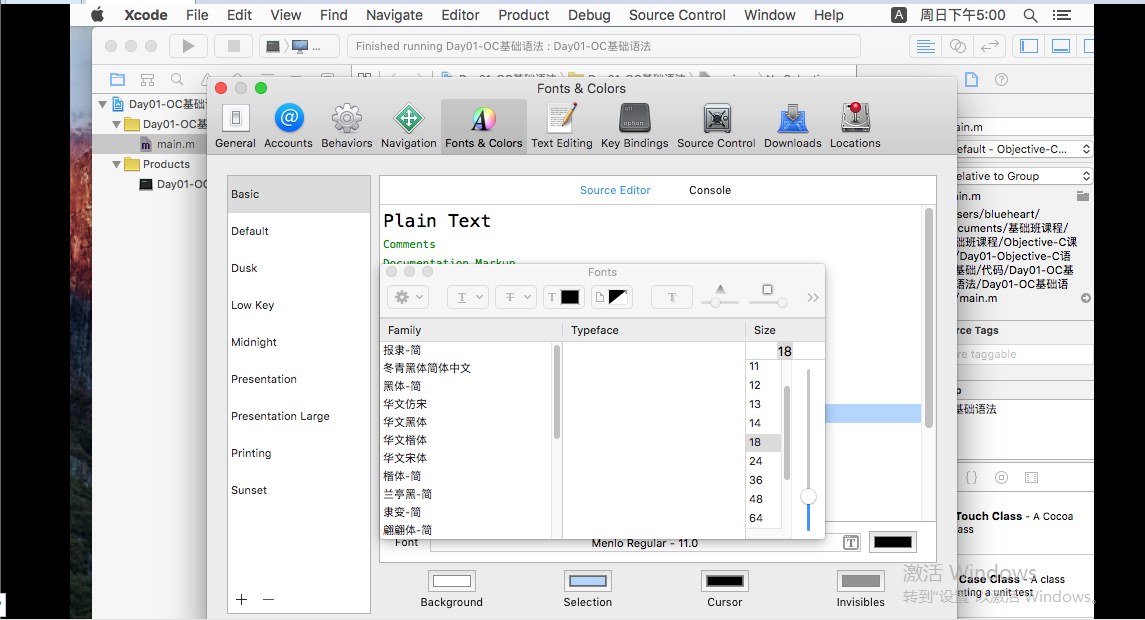The image size is (1145, 620).
Task: Click Spotlight search icon in menu bar
Action: point(1030,15)
